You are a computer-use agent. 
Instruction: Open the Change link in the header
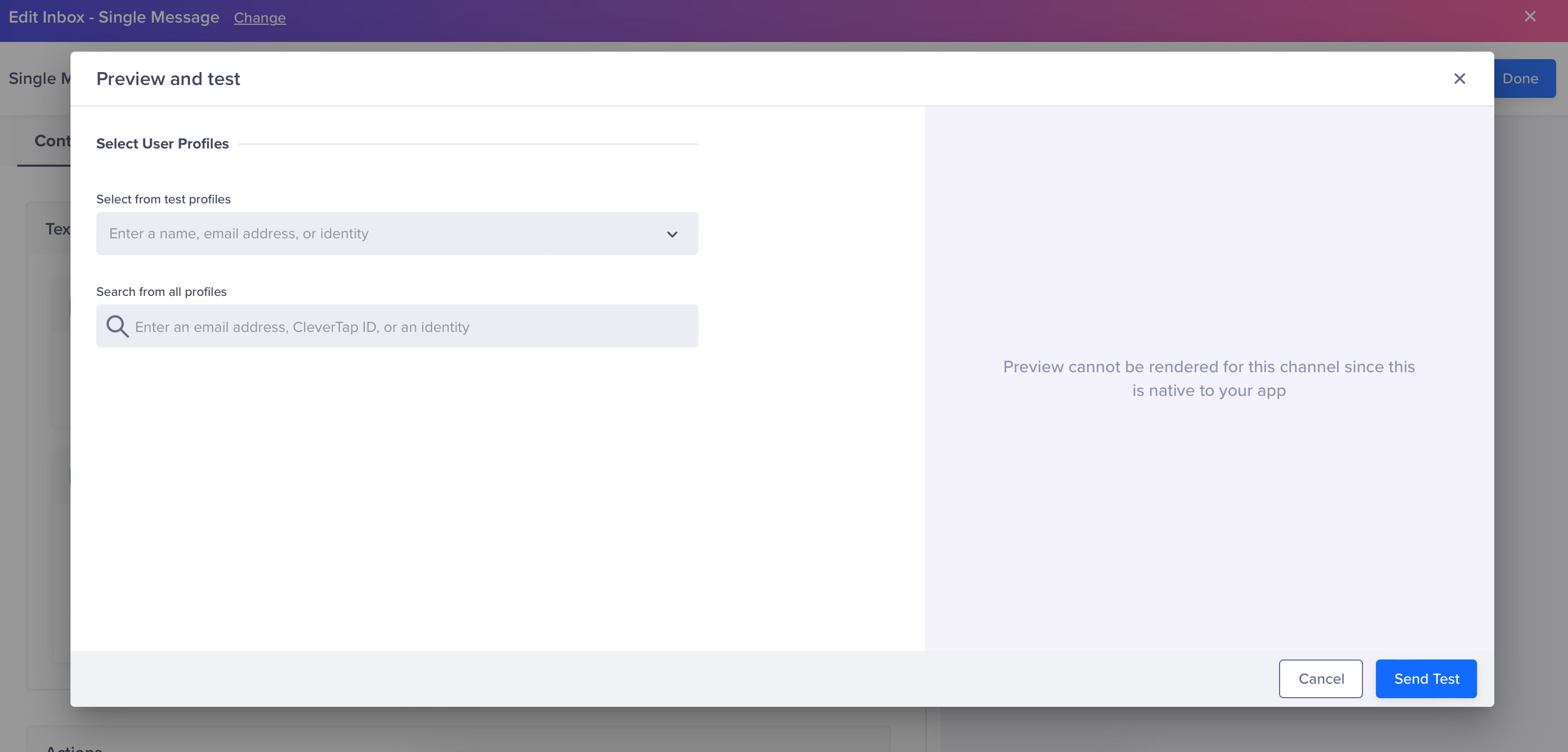click(x=259, y=18)
